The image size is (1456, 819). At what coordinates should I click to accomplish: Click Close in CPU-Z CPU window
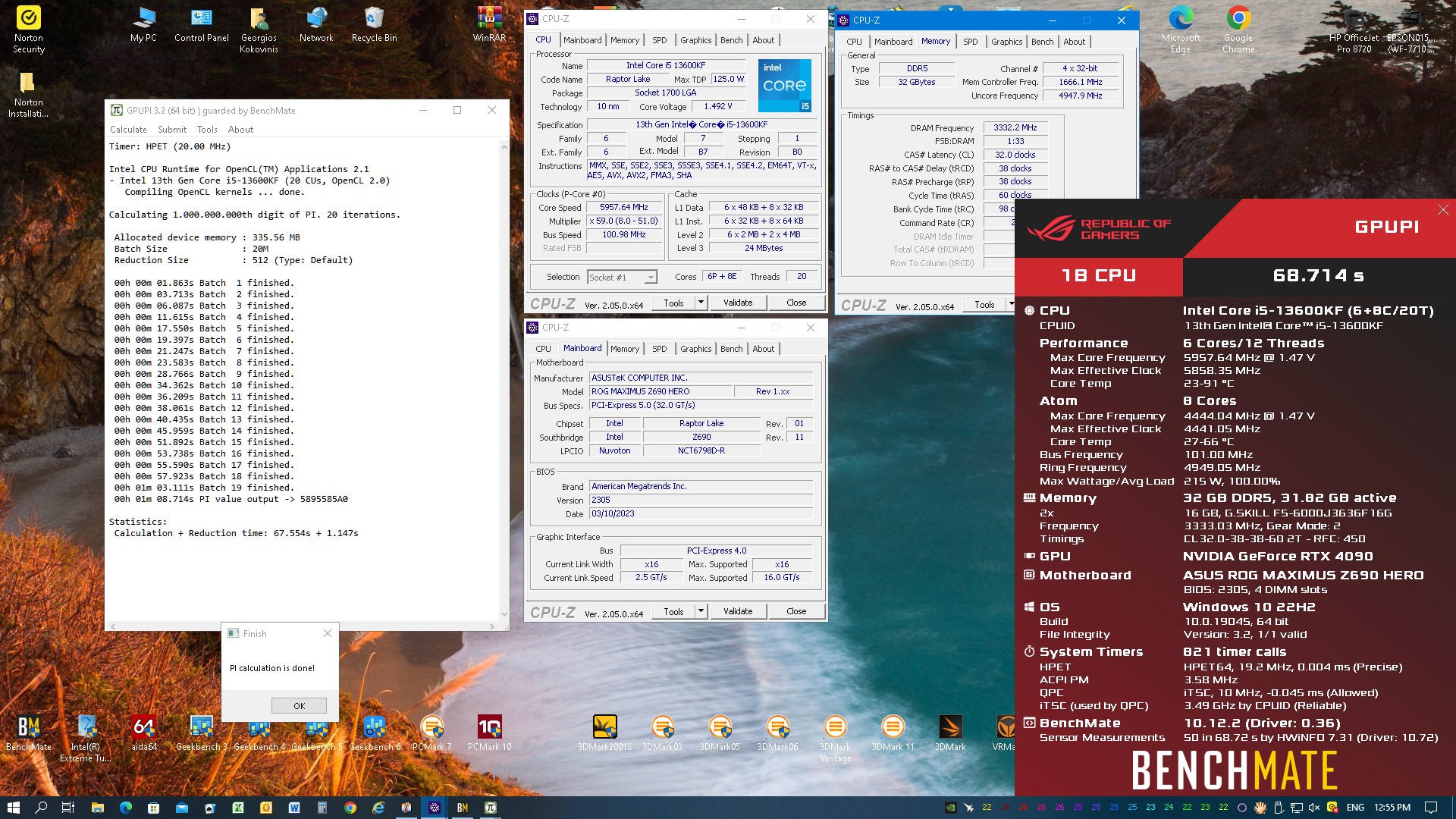point(796,303)
